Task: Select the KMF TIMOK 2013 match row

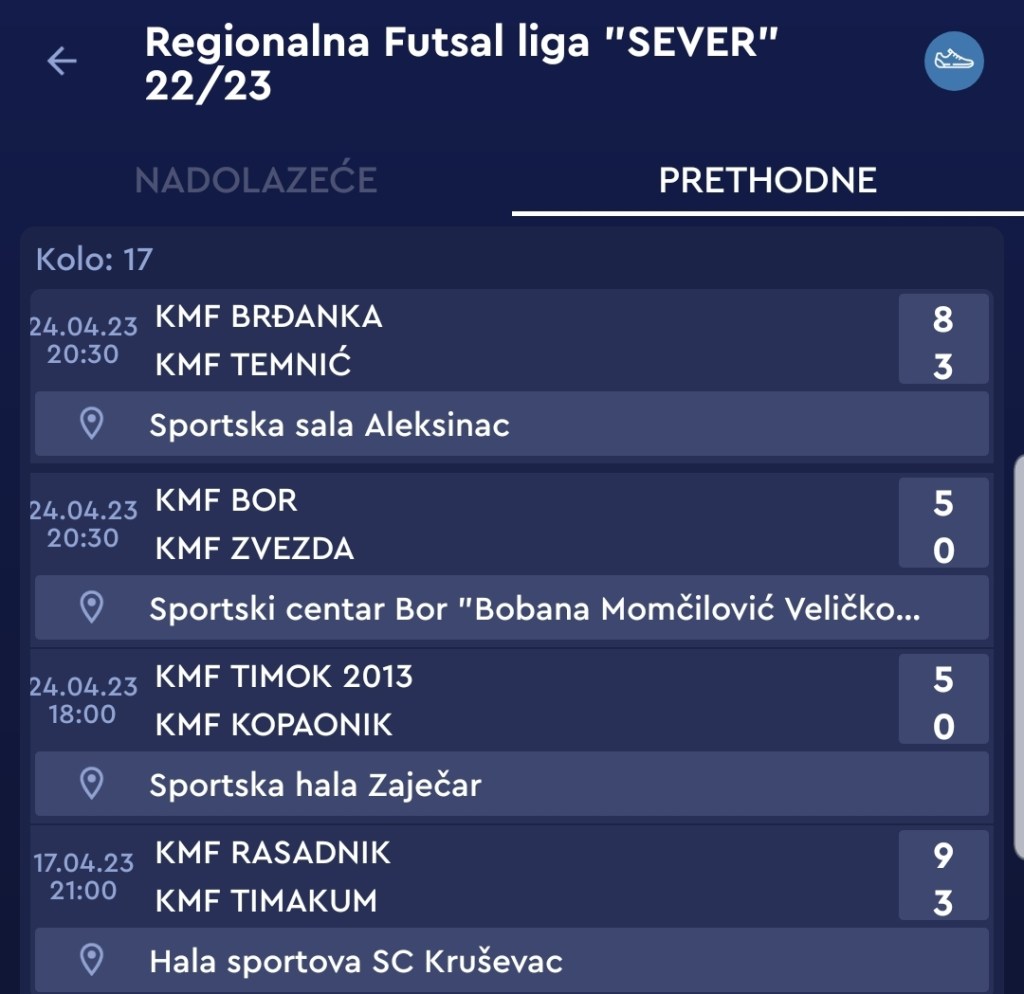Action: tap(500, 700)
